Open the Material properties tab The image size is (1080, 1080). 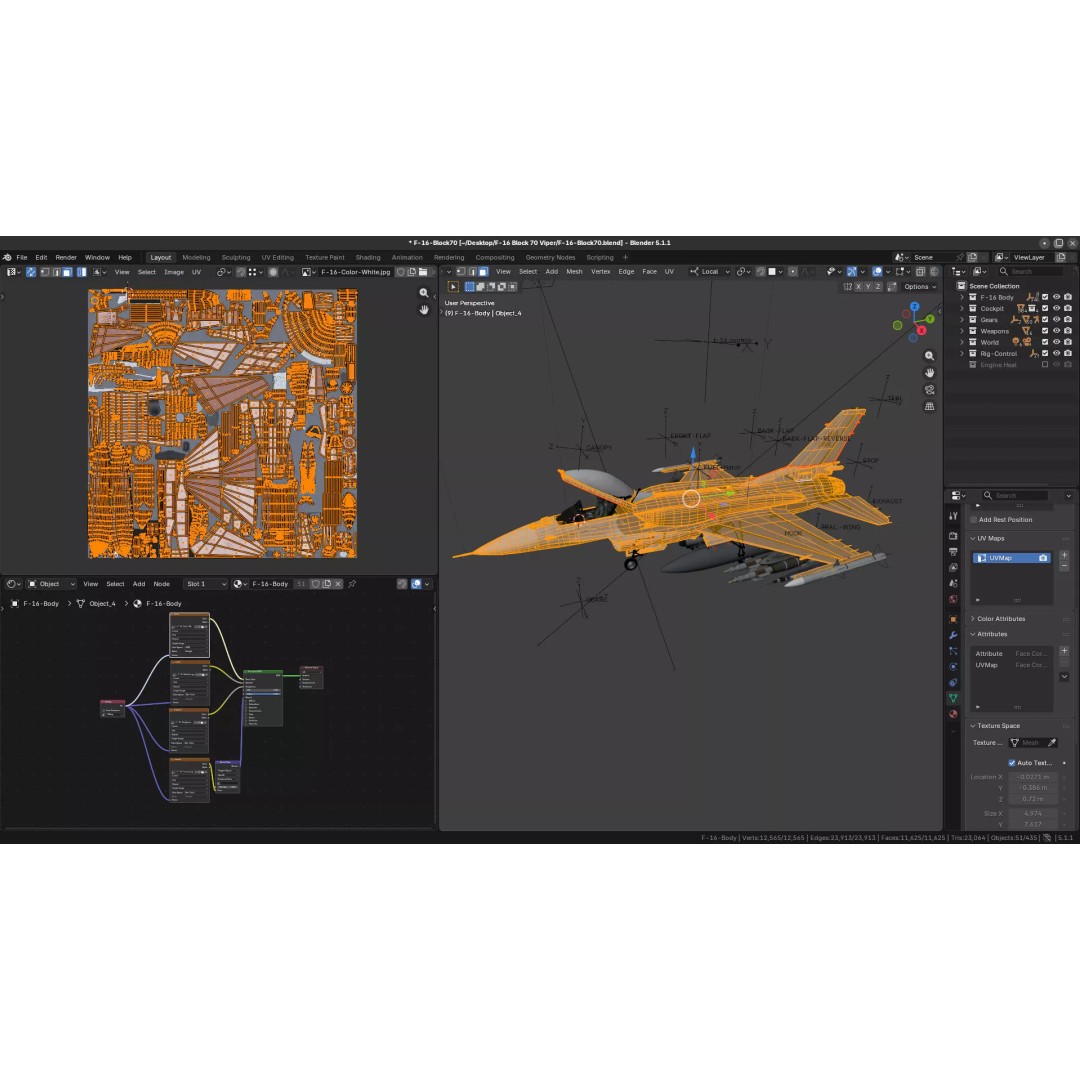pyautogui.click(x=953, y=714)
